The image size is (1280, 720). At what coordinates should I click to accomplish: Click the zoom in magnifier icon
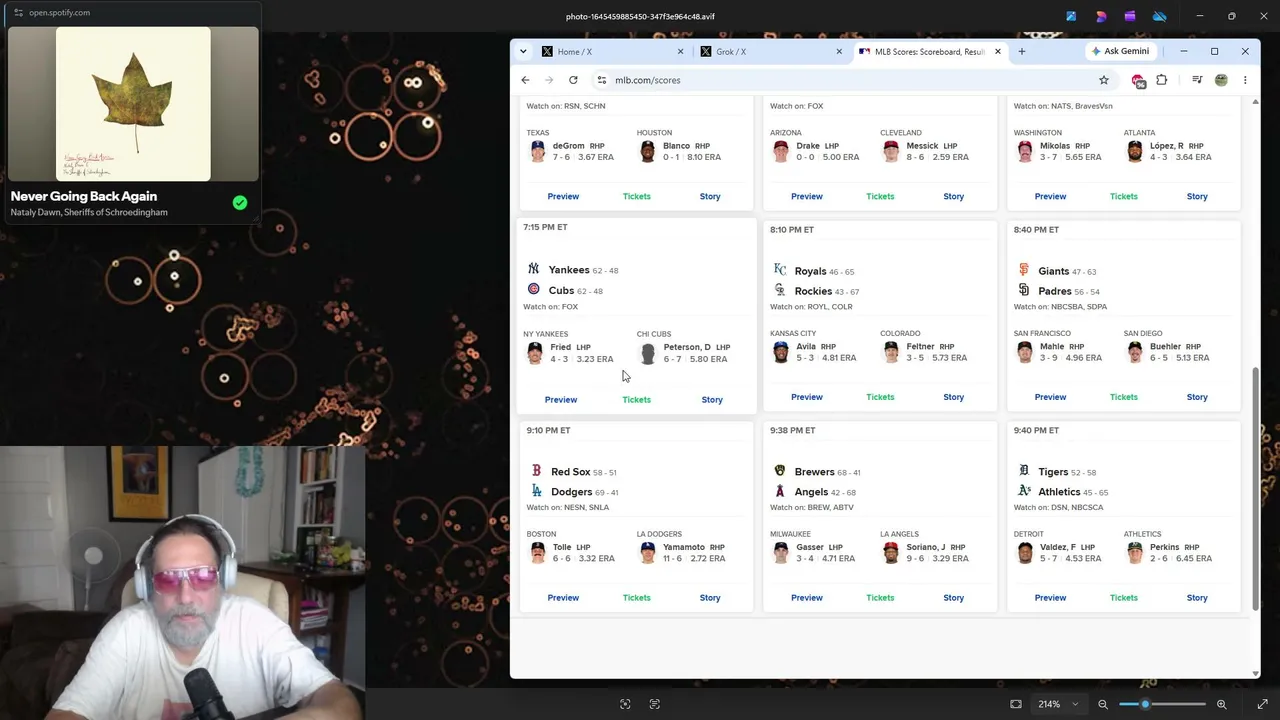click(x=1221, y=704)
